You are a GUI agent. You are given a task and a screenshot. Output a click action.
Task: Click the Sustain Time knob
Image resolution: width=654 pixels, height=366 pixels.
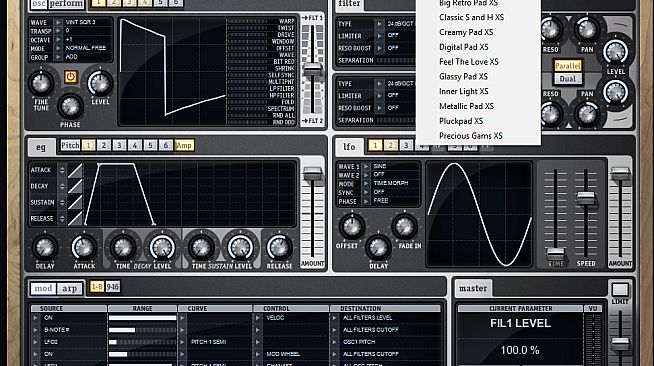[201, 247]
